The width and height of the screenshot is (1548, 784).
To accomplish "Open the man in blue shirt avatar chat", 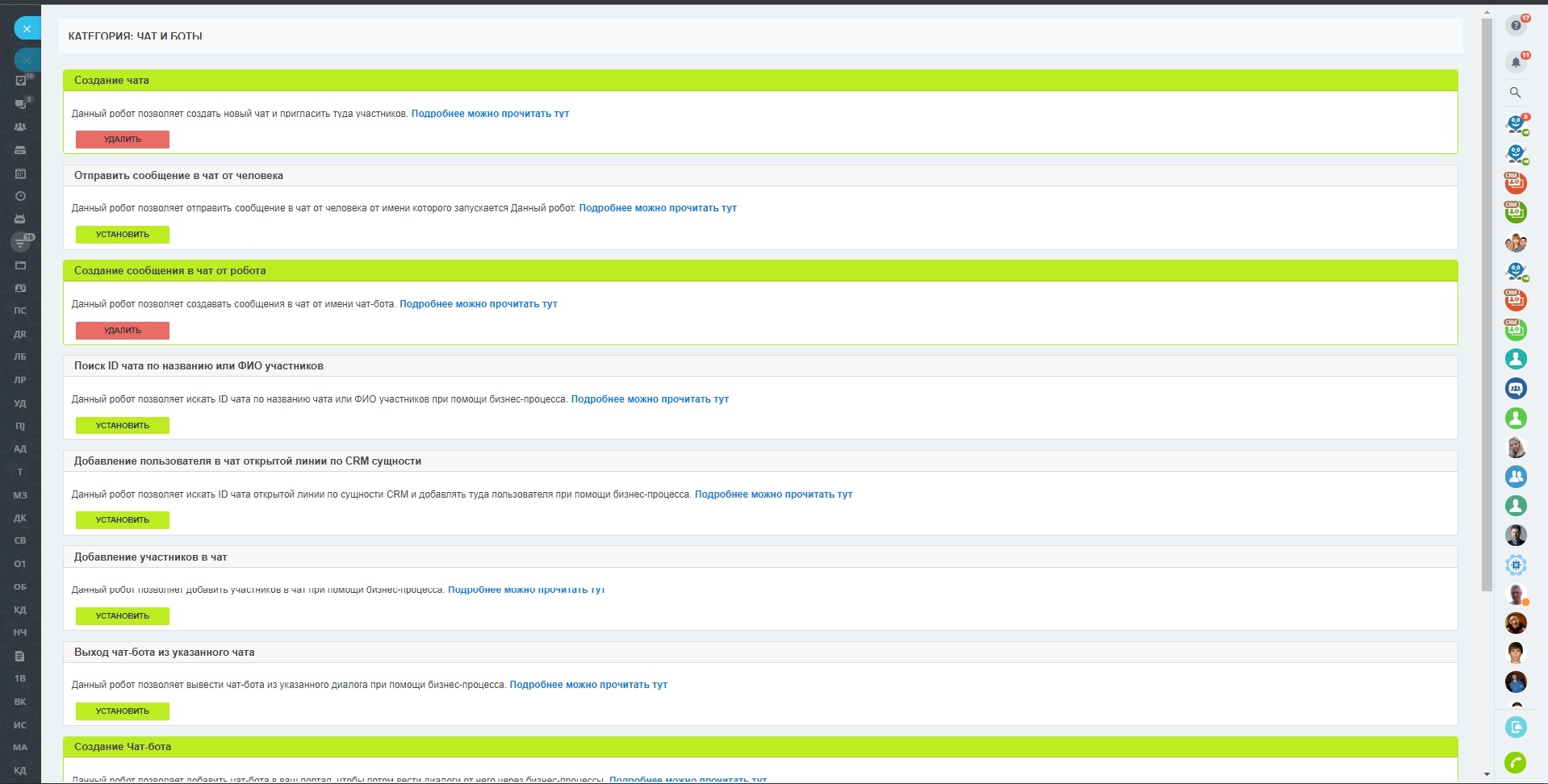I will click(x=1516, y=682).
